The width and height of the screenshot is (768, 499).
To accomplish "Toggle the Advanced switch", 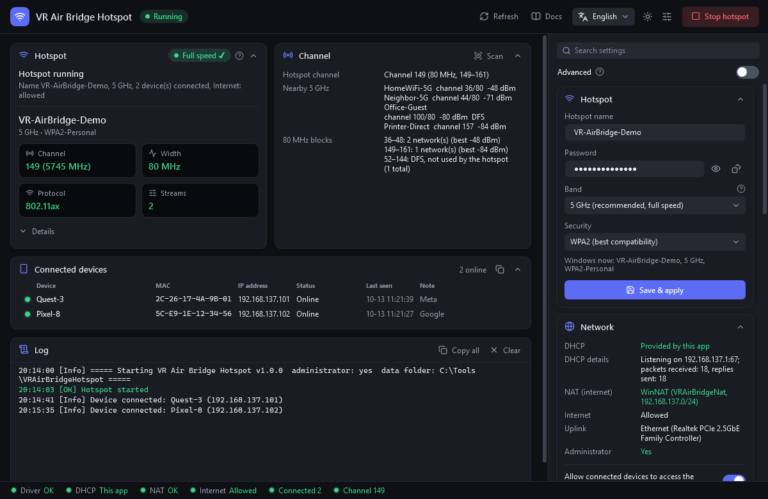I will pyautogui.click(x=747, y=72).
